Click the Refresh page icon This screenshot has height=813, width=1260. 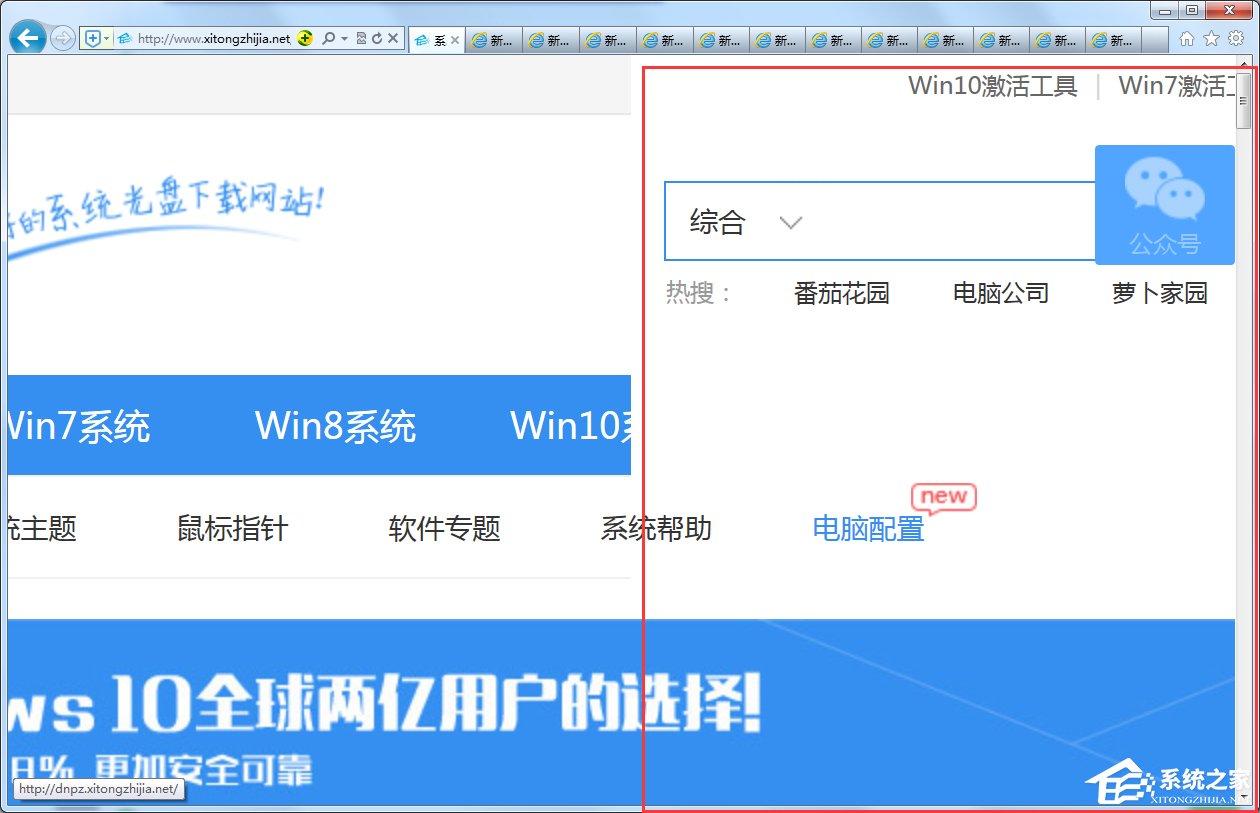(378, 38)
